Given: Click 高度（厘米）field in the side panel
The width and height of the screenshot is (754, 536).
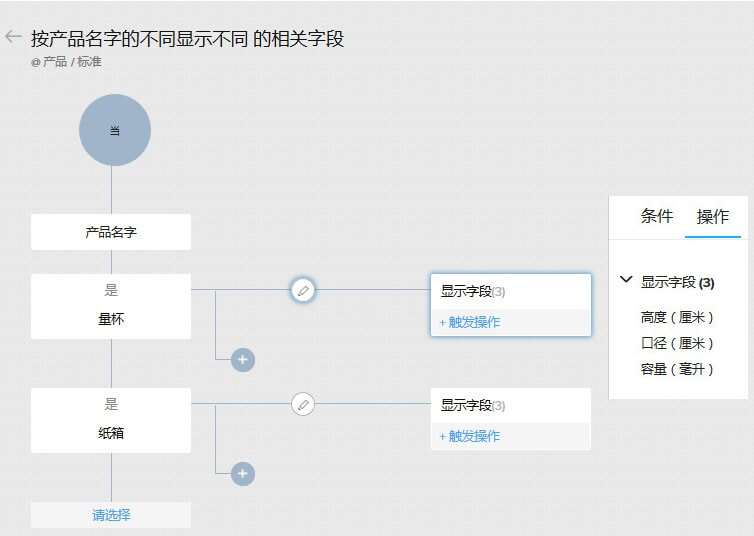Looking at the screenshot, I should click(x=678, y=317).
